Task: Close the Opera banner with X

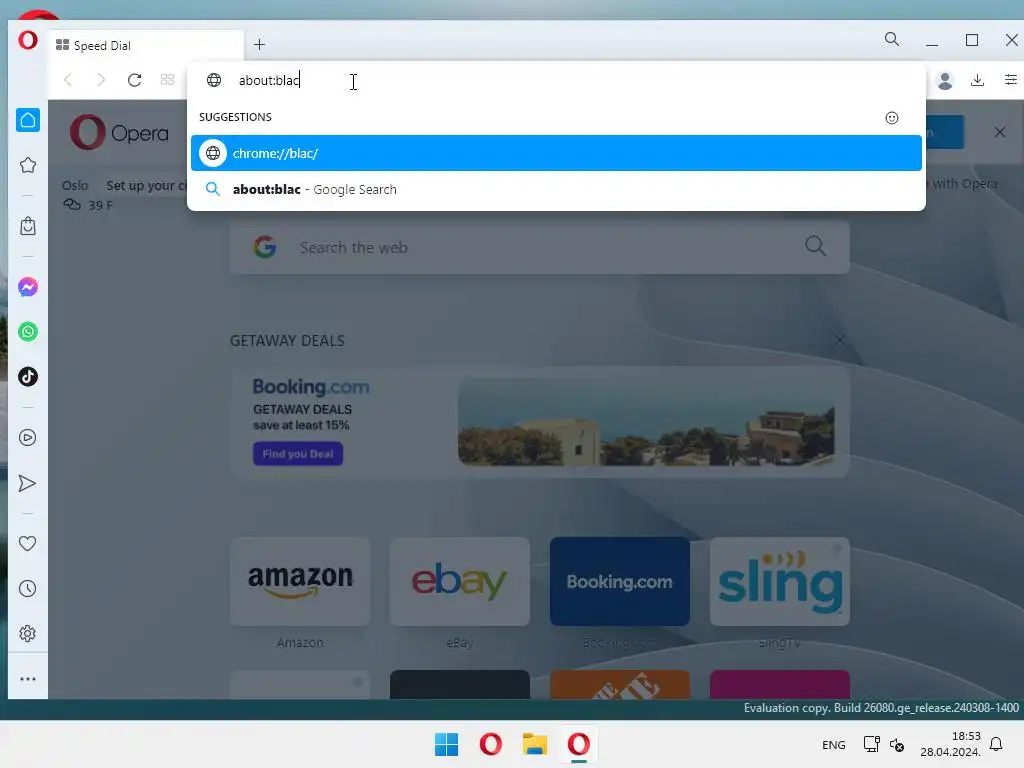Action: tap(1000, 132)
